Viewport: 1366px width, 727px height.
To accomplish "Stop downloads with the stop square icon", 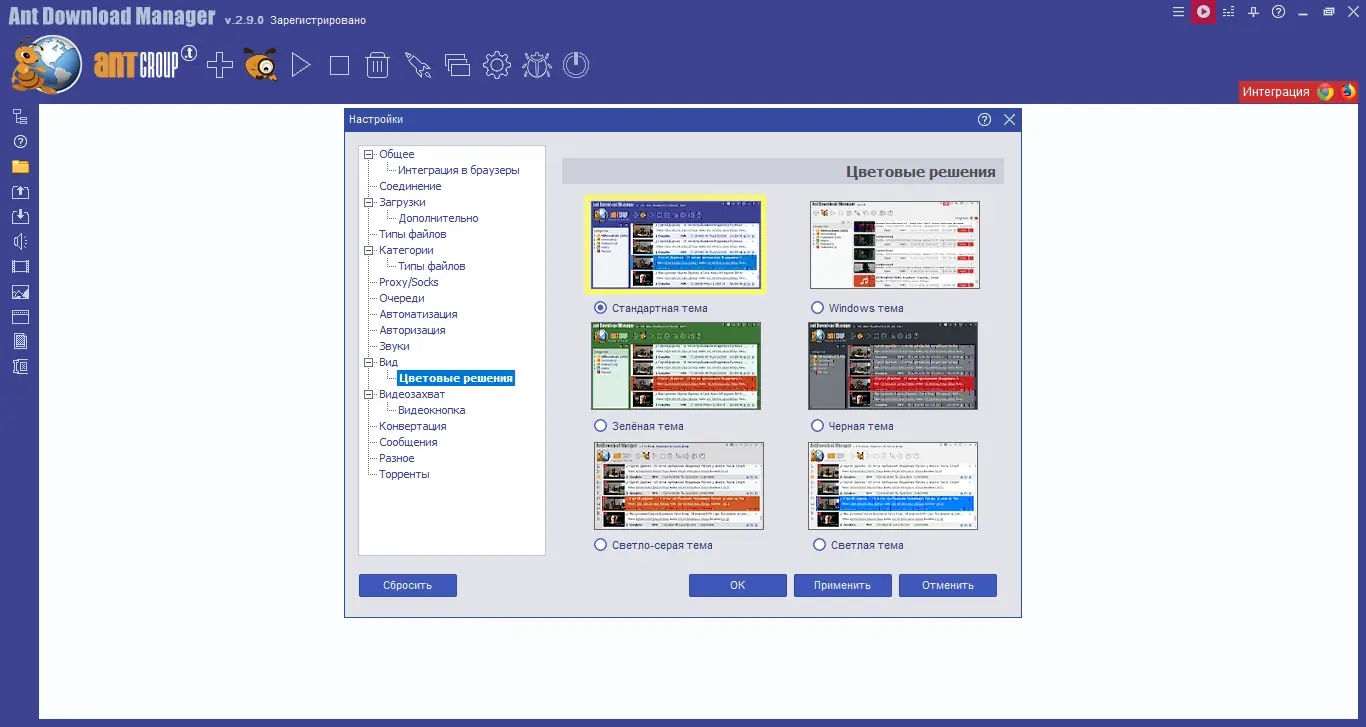I will pyautogui.click(x=339, y=64).
